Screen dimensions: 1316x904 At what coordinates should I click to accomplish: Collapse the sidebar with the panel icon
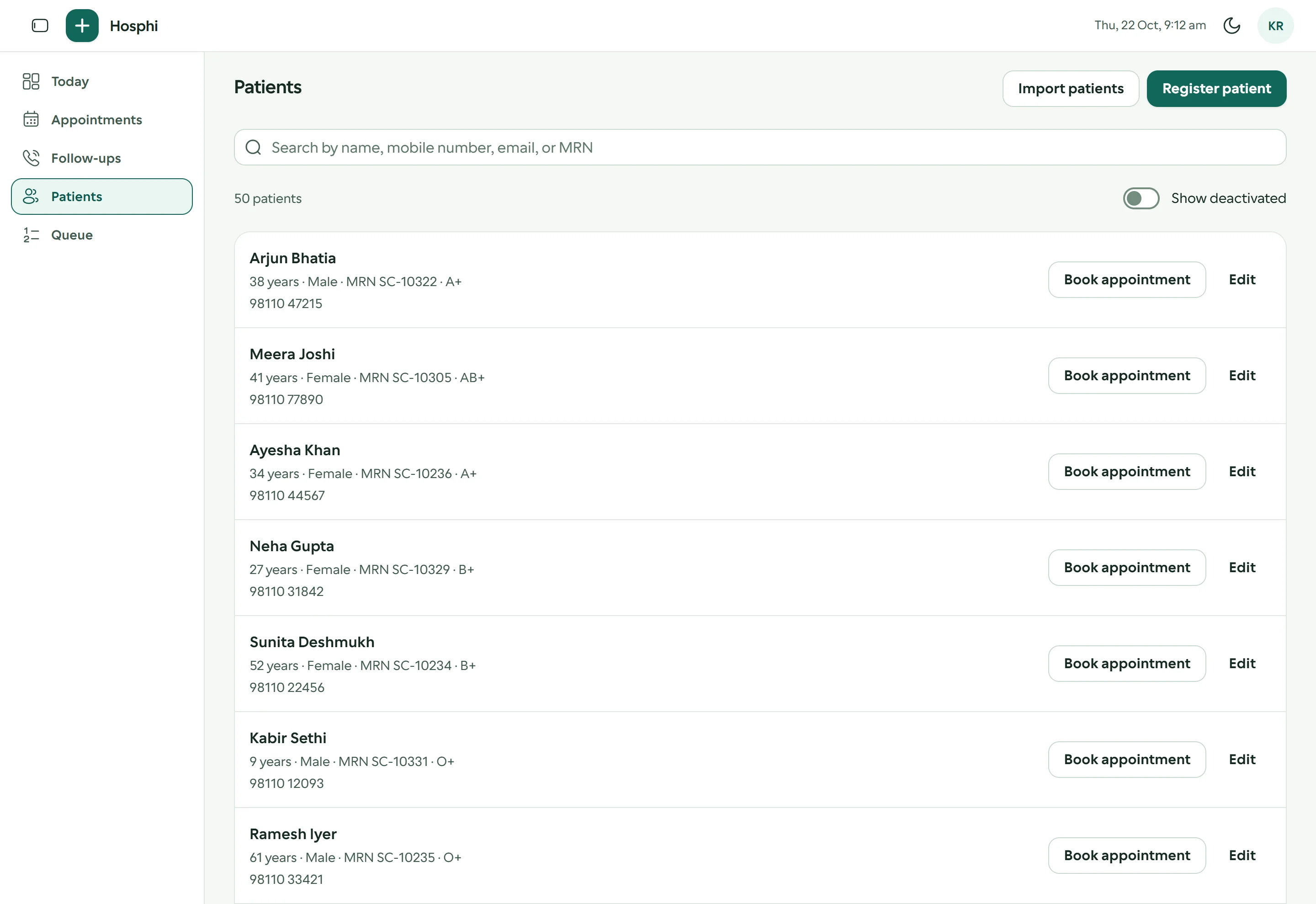tap(40, 26)
